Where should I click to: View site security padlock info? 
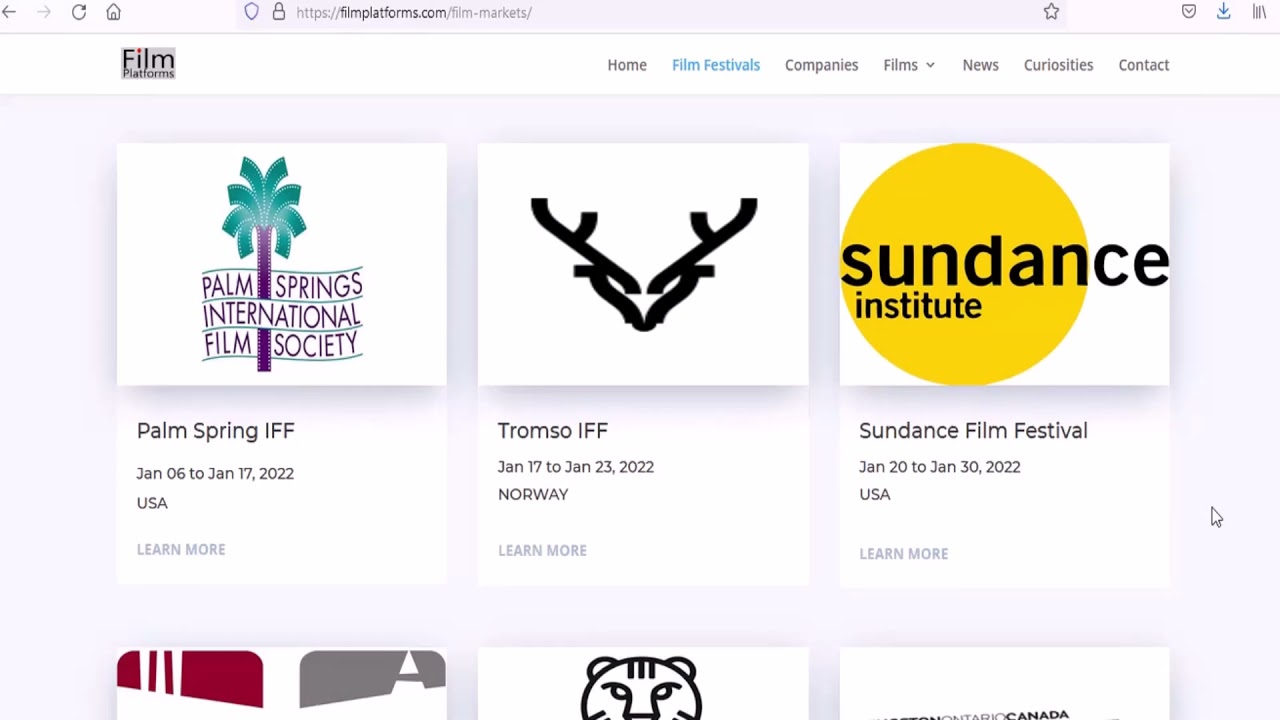tap(279, 12)
